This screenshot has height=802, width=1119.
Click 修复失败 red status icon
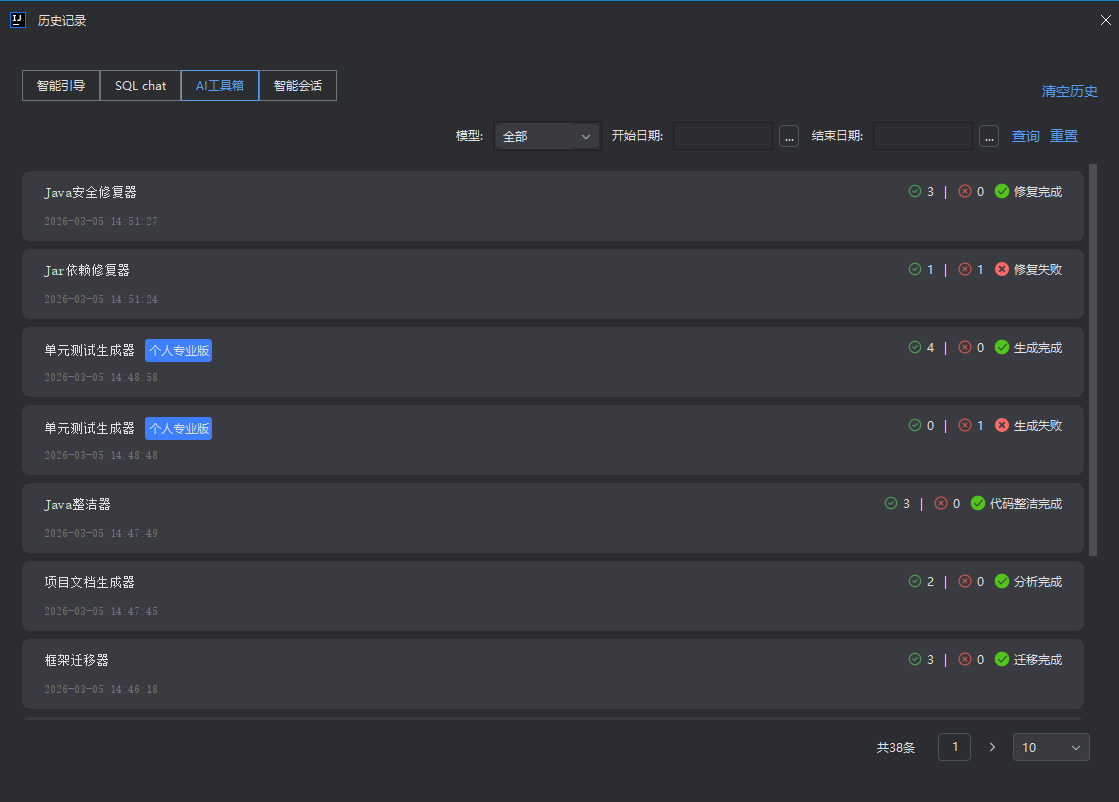(1001, 269)
